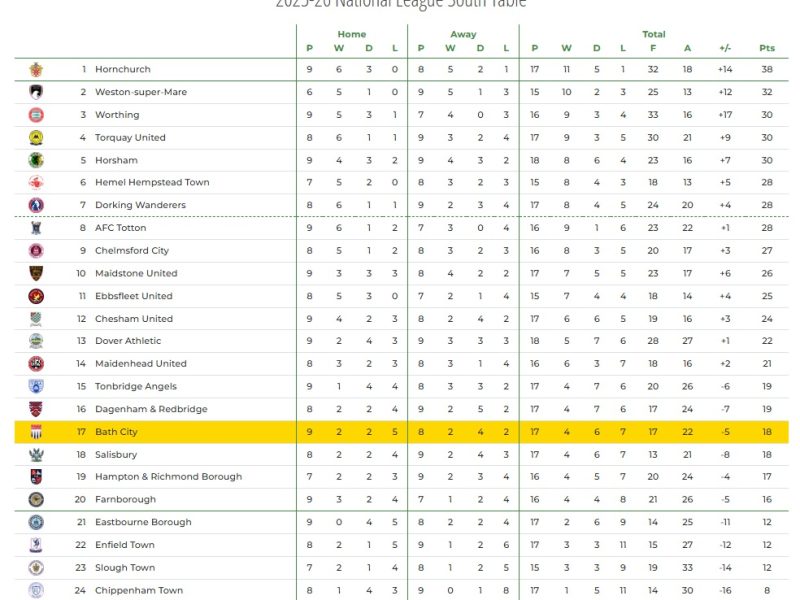The height and width of the screenshot is (600, 800).
Task: Click the Maidstone United badge icon
Action: (x=36, y=273)
